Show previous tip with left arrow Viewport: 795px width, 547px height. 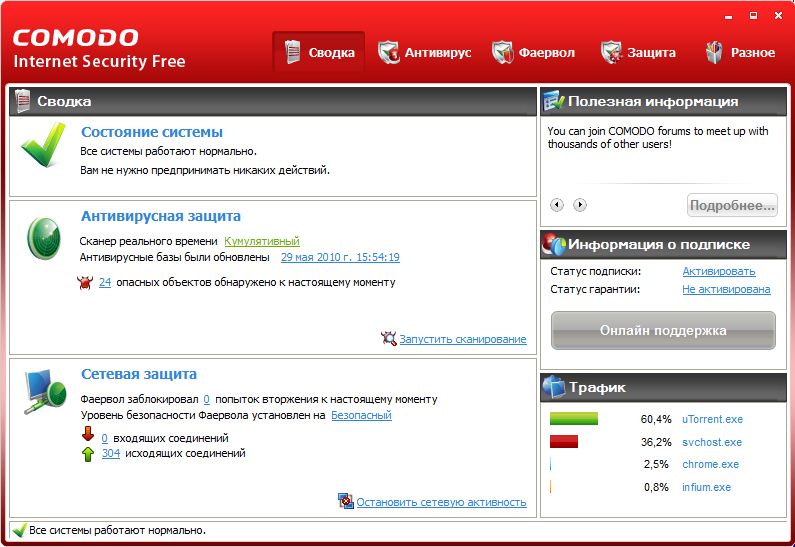(x=557, y=205)
